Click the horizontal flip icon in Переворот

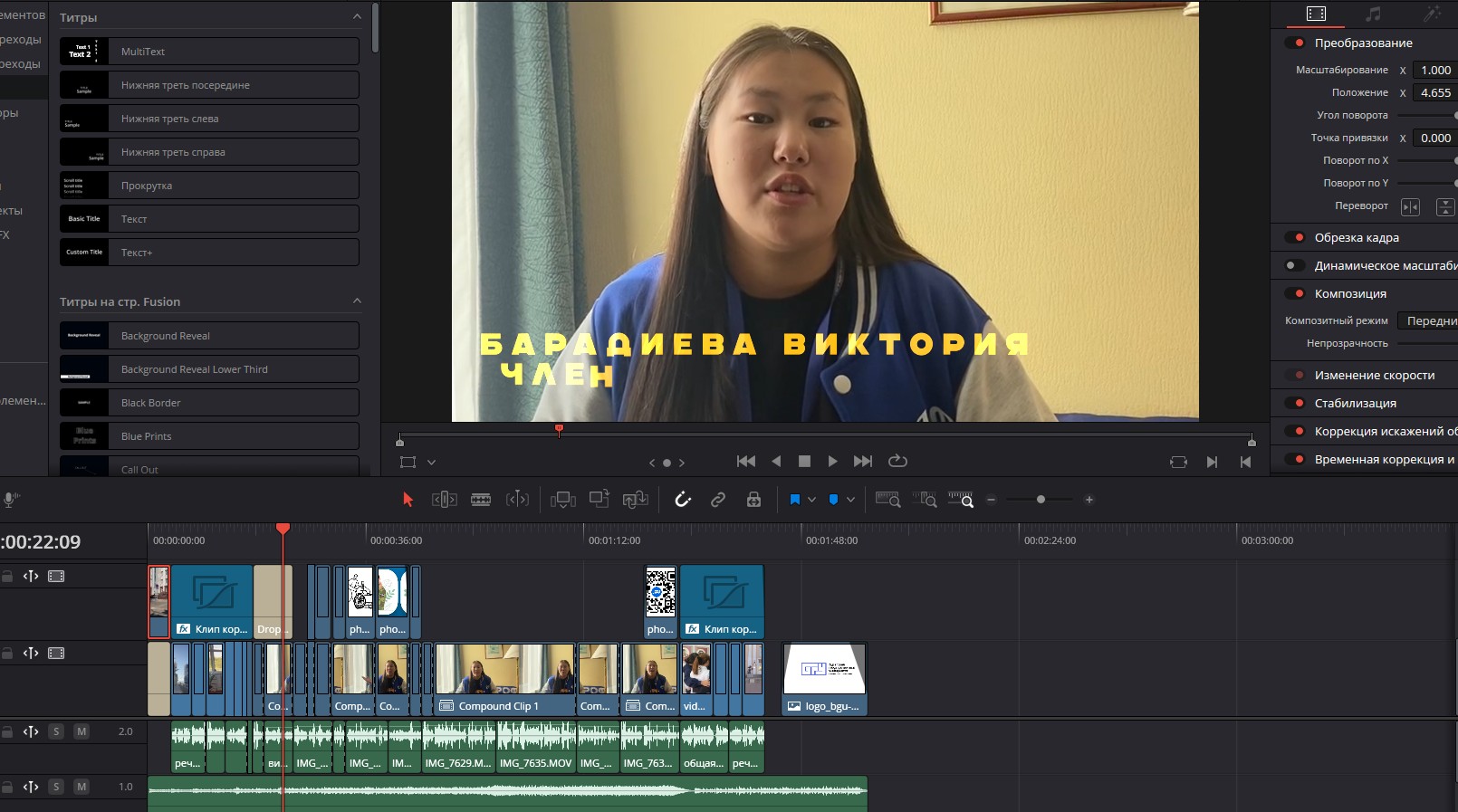(x=1410, y=207)
